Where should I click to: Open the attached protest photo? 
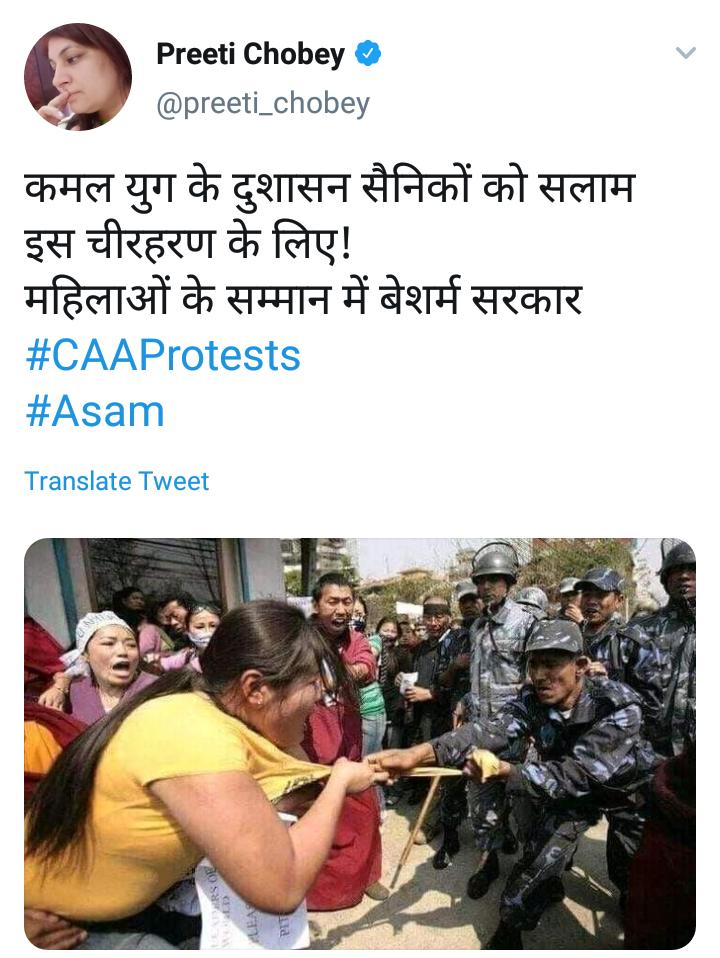pyautogui.click(x=360, y=744)
